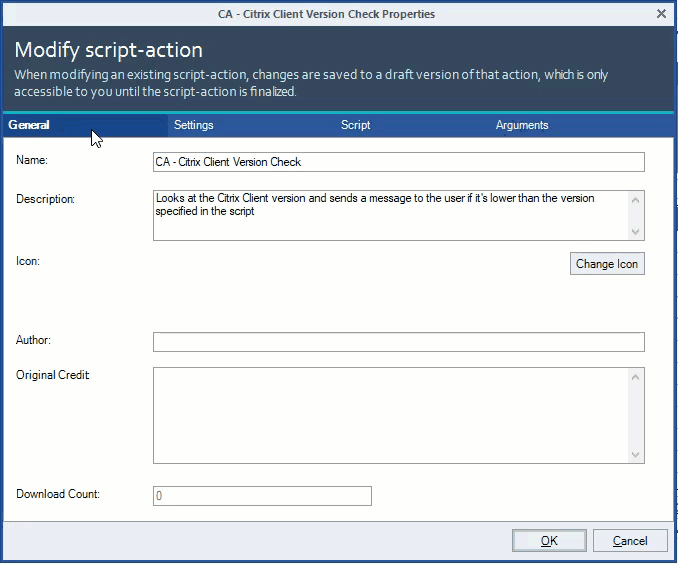Click the 'Icon:' label
Viewport: 678px width, 564px height.
[28, 261]
